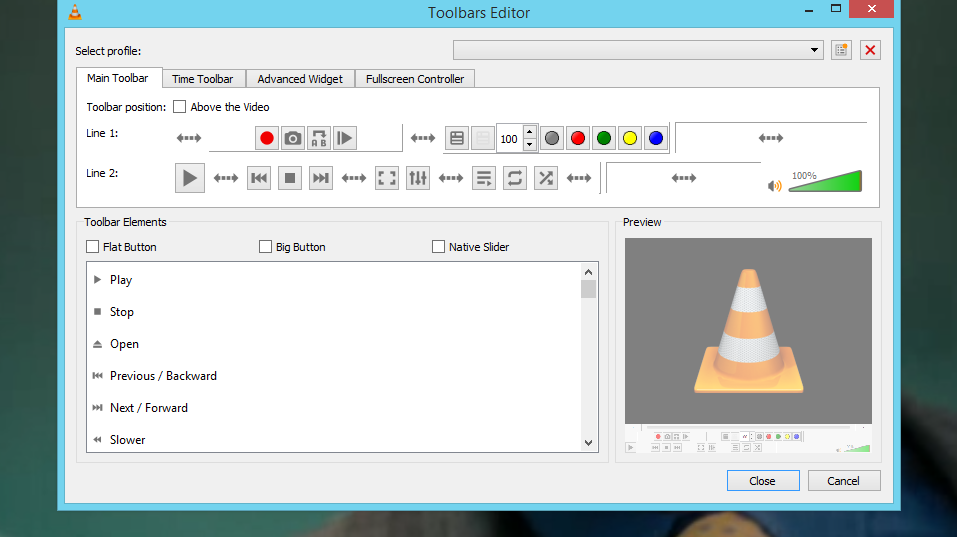Click the Cancel button
The width and height of the screenshot is (957, 537).
coord(843,481)
